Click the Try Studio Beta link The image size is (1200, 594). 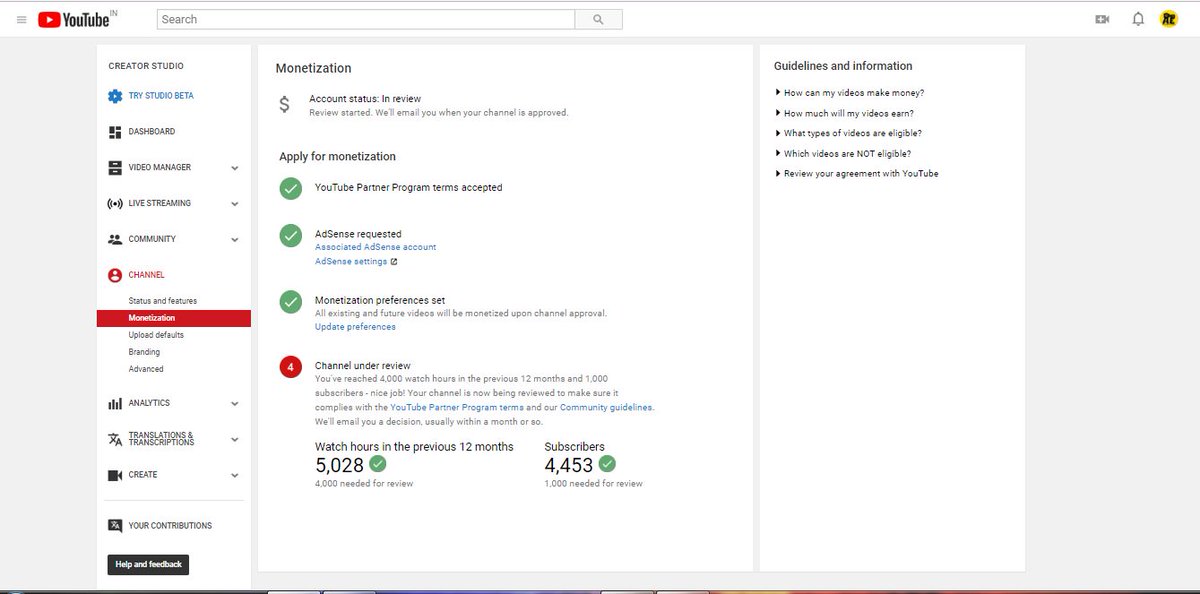click(161, 96)
